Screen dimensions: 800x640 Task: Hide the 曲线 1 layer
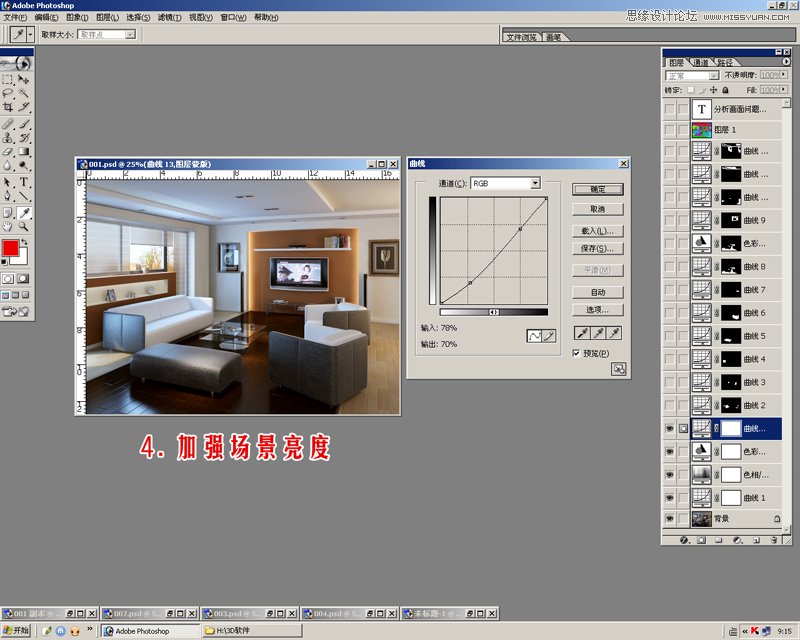coord(669,498)
